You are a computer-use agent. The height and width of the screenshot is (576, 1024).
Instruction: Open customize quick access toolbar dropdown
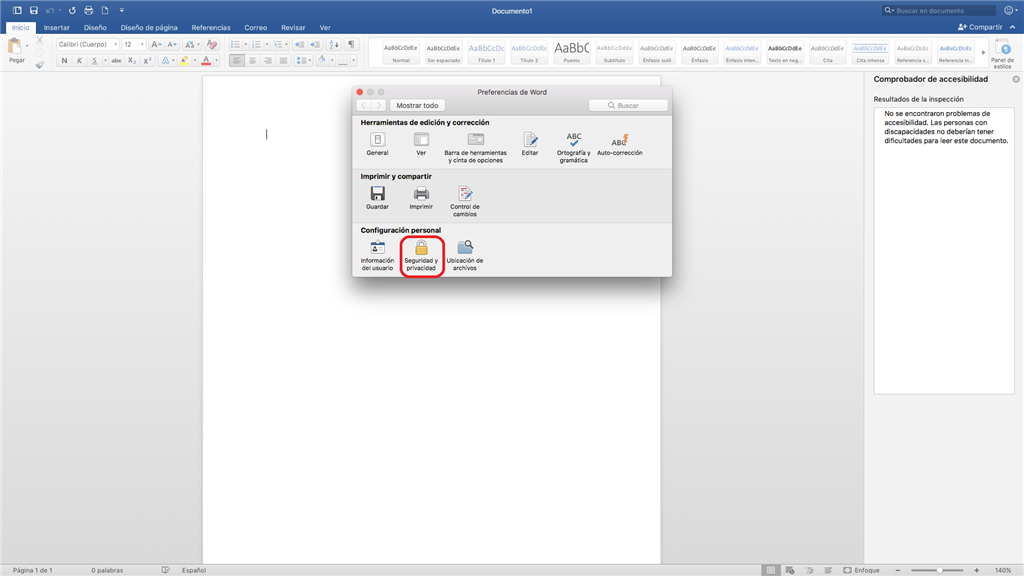121,10
